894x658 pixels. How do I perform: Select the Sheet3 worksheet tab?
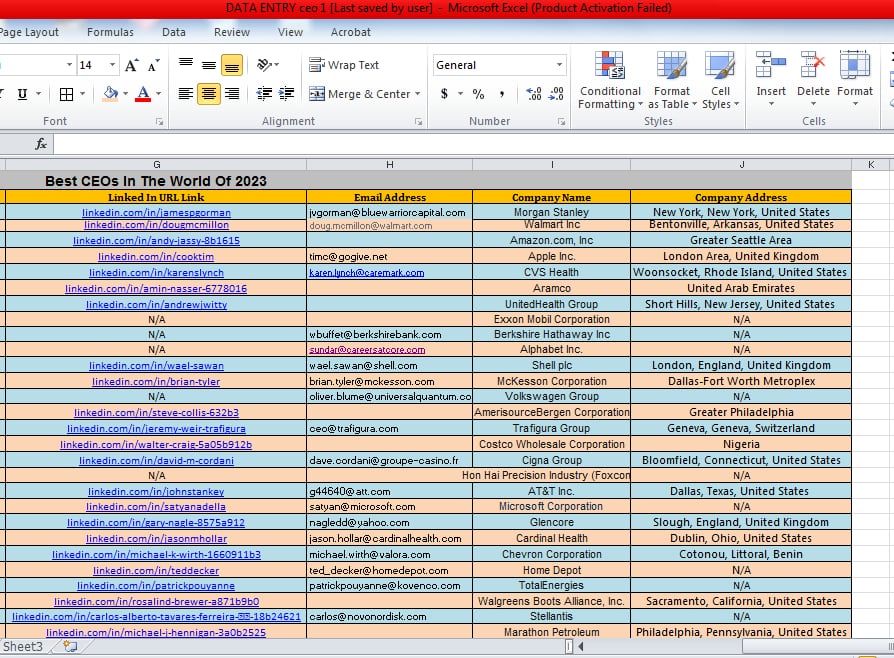[x=23, y=647]
